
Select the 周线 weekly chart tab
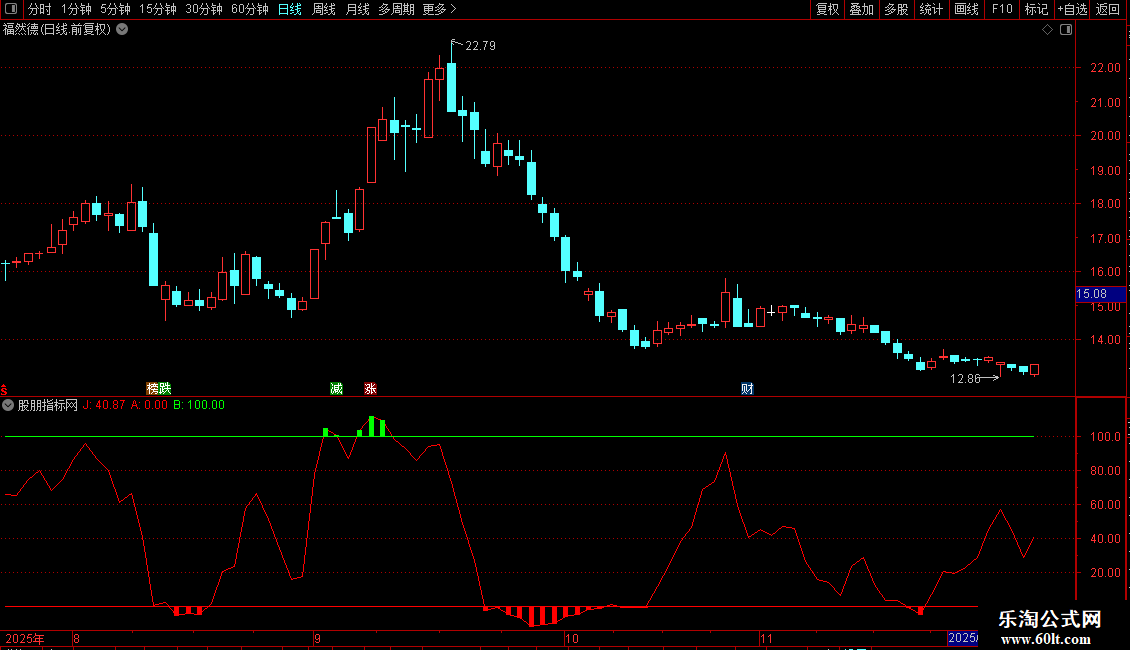click(324, 9)
